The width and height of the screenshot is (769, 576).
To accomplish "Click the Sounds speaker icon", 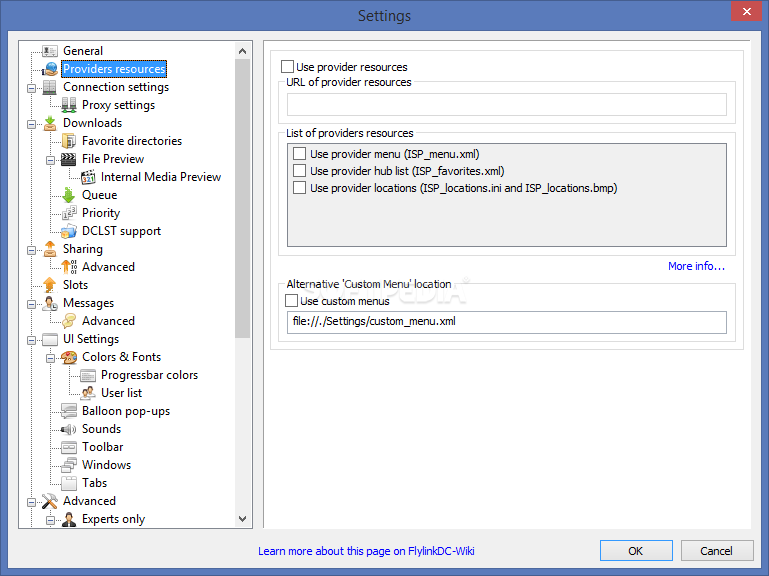I will [69, 429].
